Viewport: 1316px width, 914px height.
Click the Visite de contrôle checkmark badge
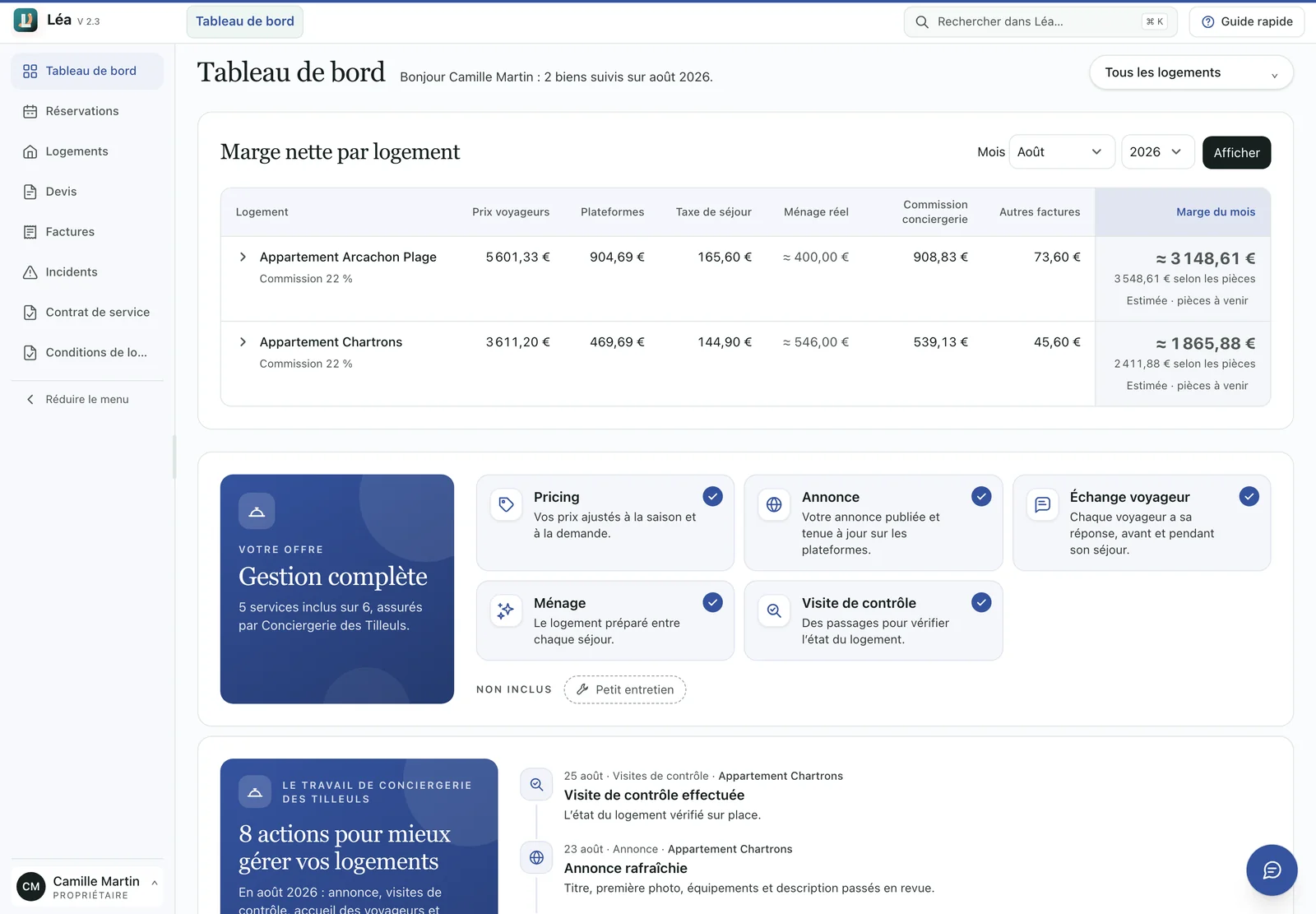pyautogui.click(x=981, y=602)
